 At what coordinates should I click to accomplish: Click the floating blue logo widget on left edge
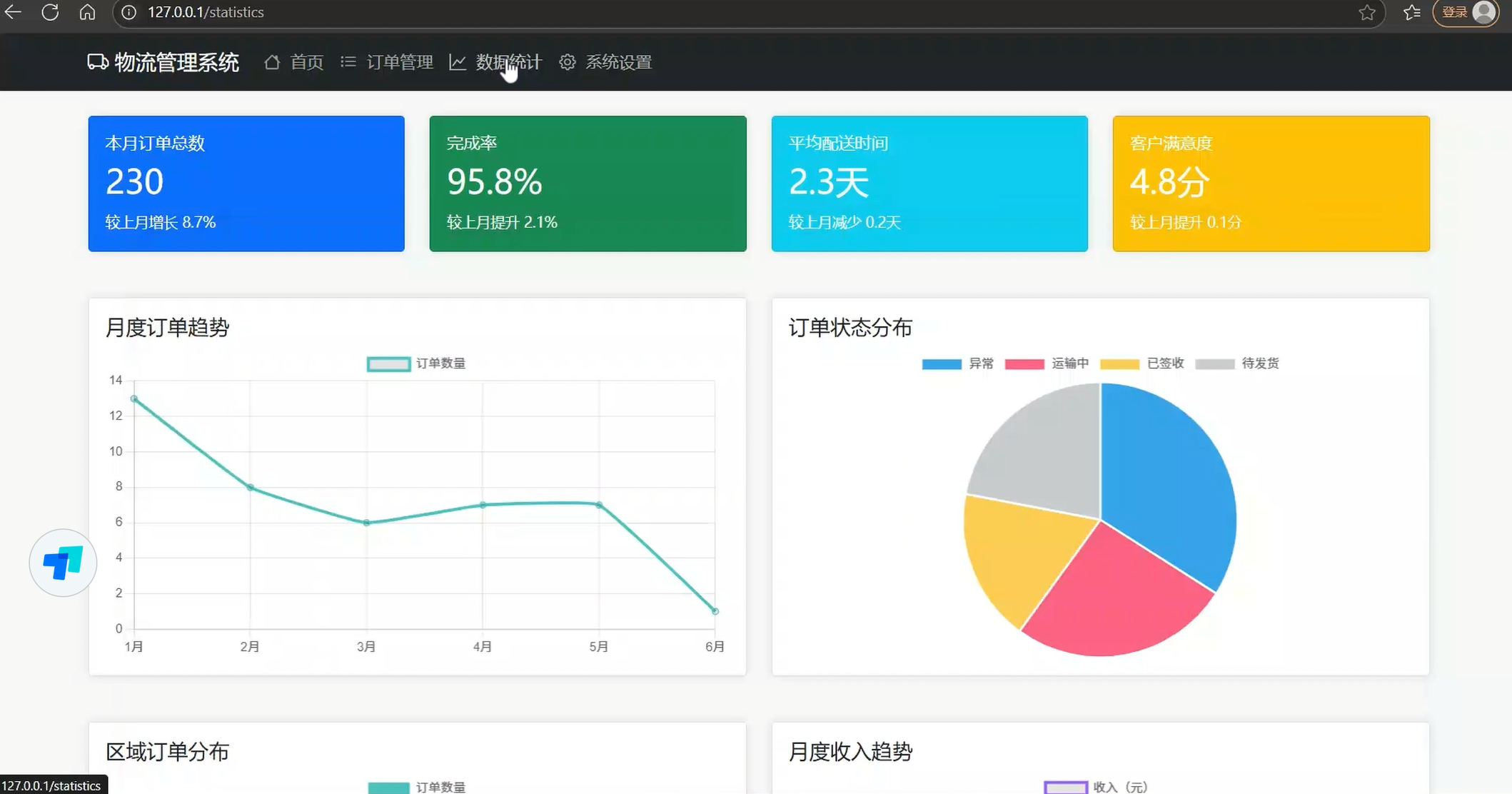[x=63, y=563]
